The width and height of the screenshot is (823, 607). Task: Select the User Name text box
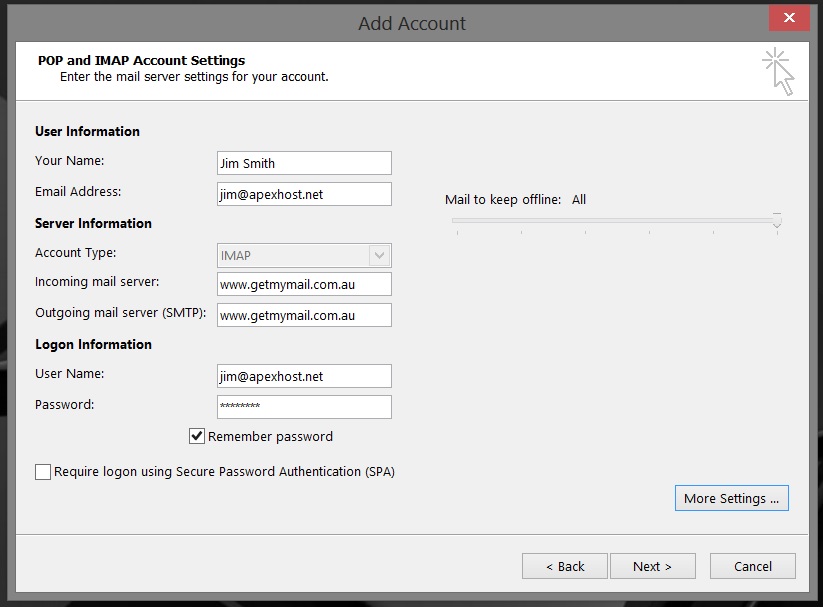(x=303, y=376)
